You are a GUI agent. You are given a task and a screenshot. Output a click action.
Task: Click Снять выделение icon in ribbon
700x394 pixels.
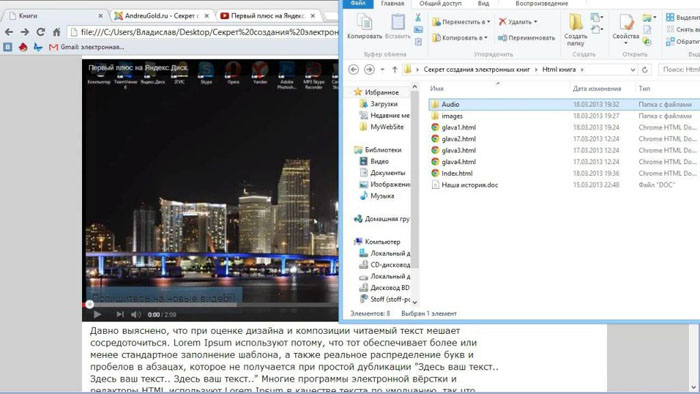tap(670, 29)
